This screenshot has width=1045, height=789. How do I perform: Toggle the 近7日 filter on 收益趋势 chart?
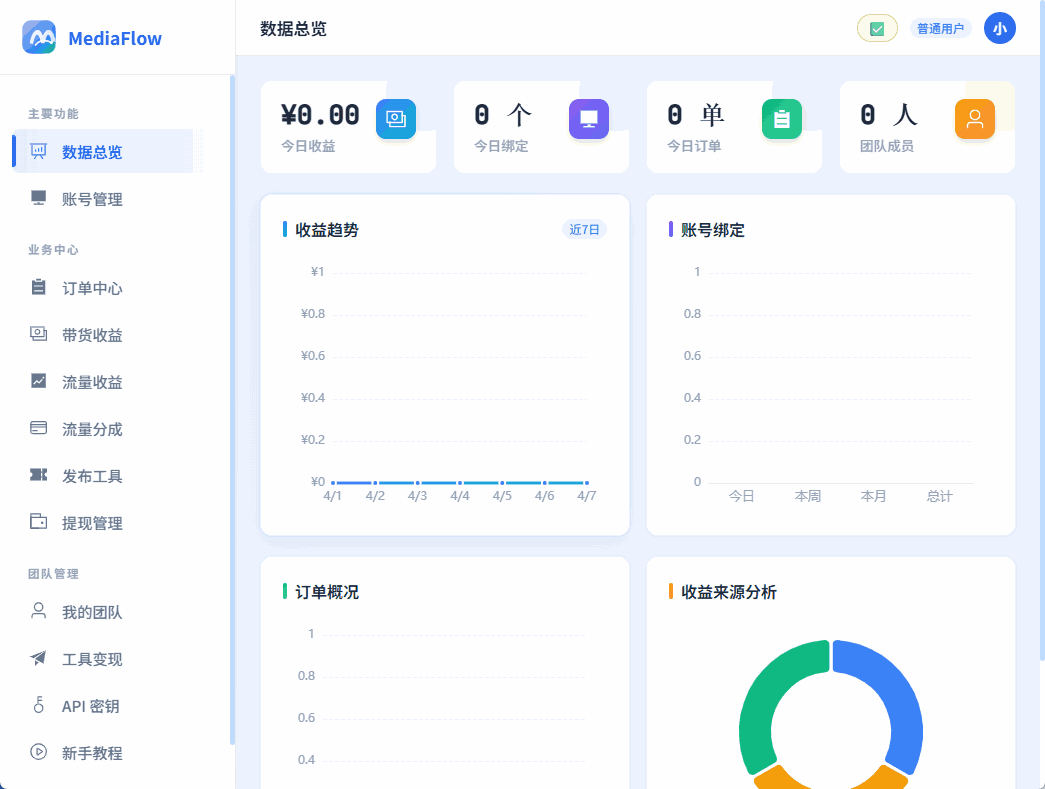point(585,229)
